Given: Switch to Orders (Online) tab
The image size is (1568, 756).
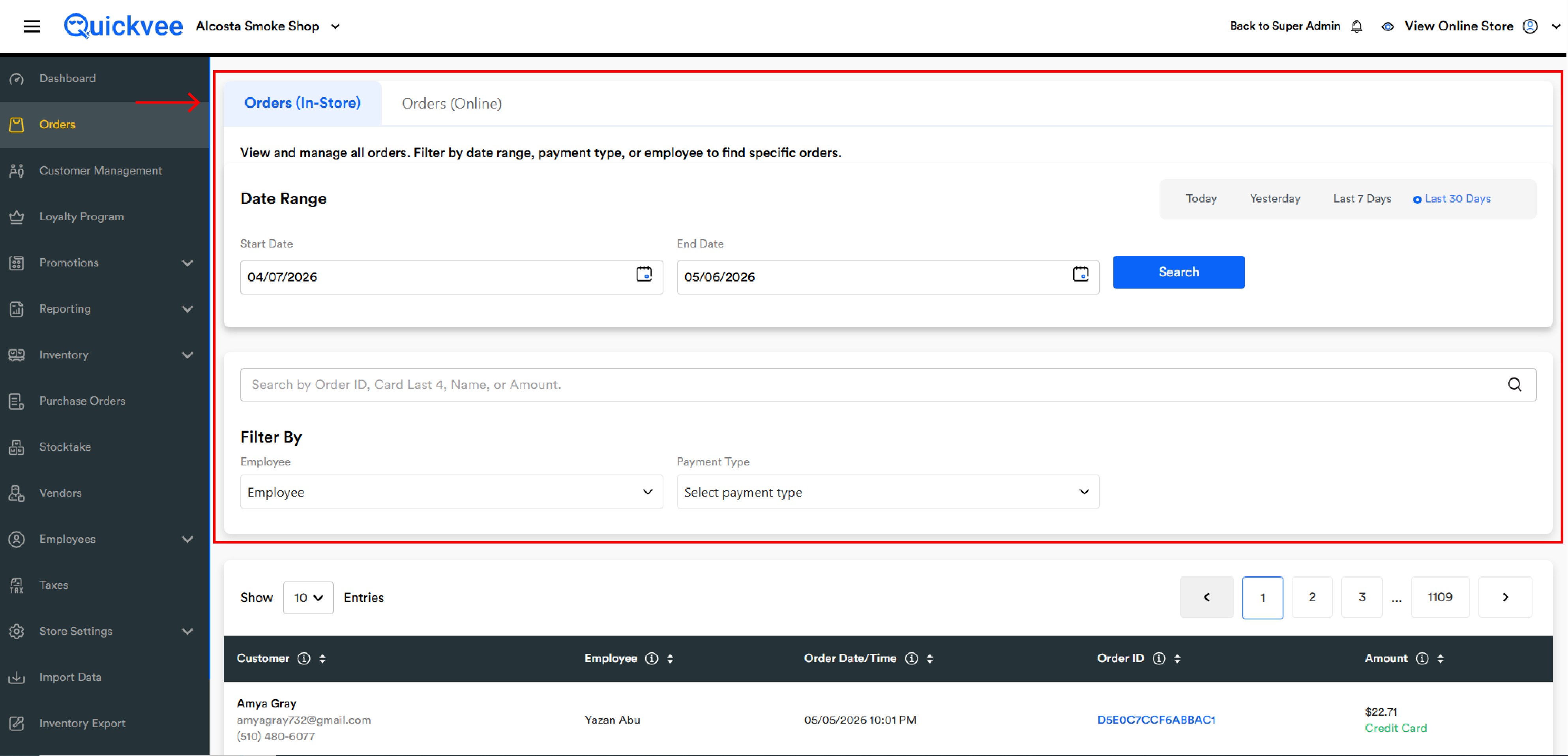Looking at the screenshot, I should coord(451,103).
